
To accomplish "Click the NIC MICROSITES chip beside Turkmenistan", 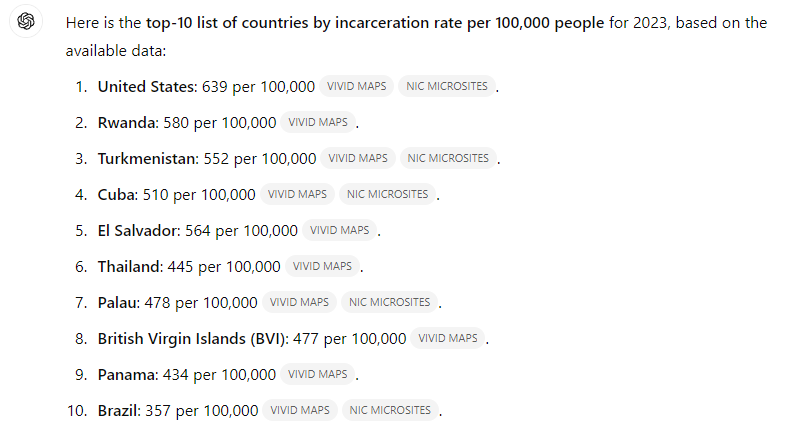I will click(448, 159).
